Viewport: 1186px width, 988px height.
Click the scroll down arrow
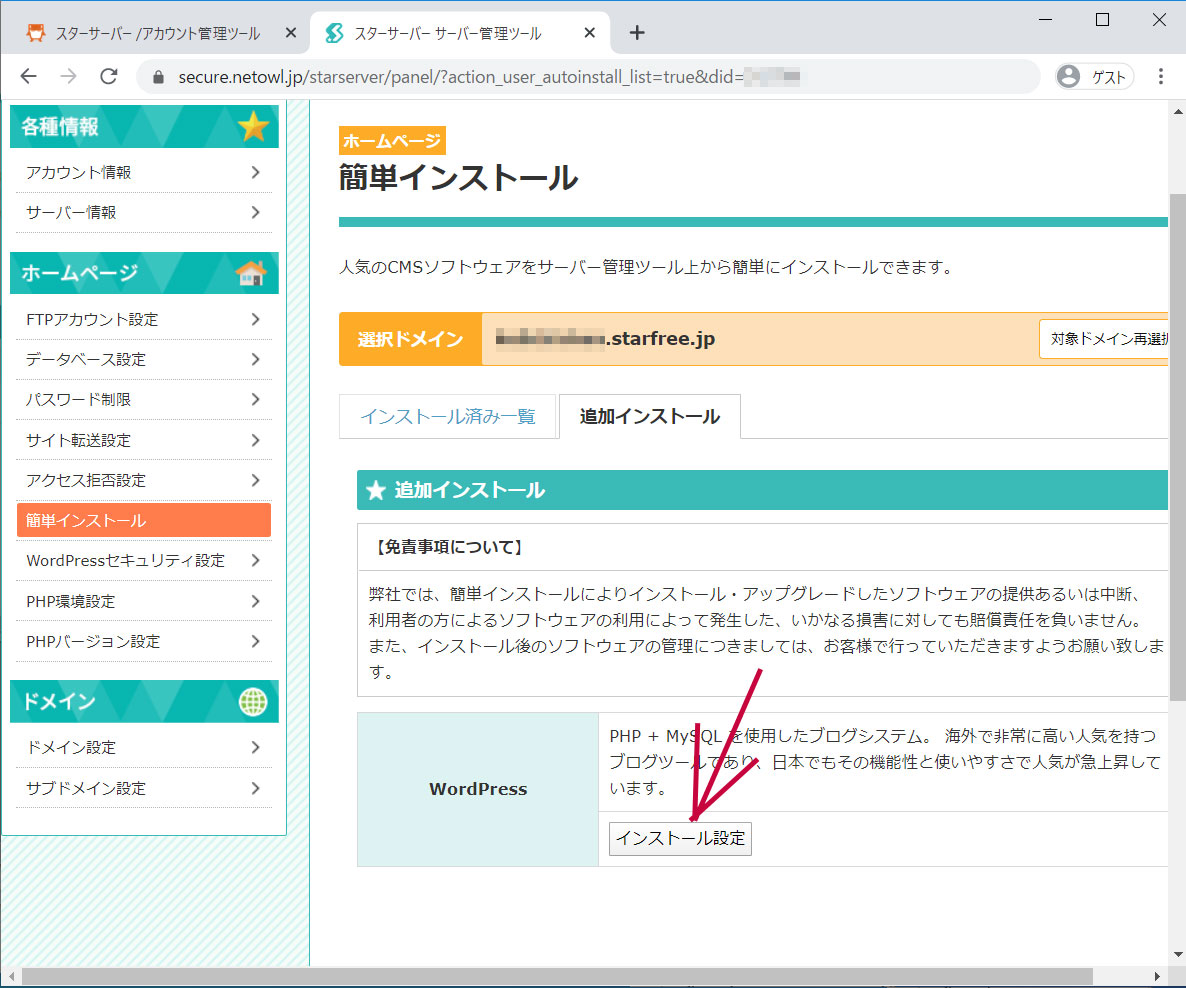coord(1178,955)
